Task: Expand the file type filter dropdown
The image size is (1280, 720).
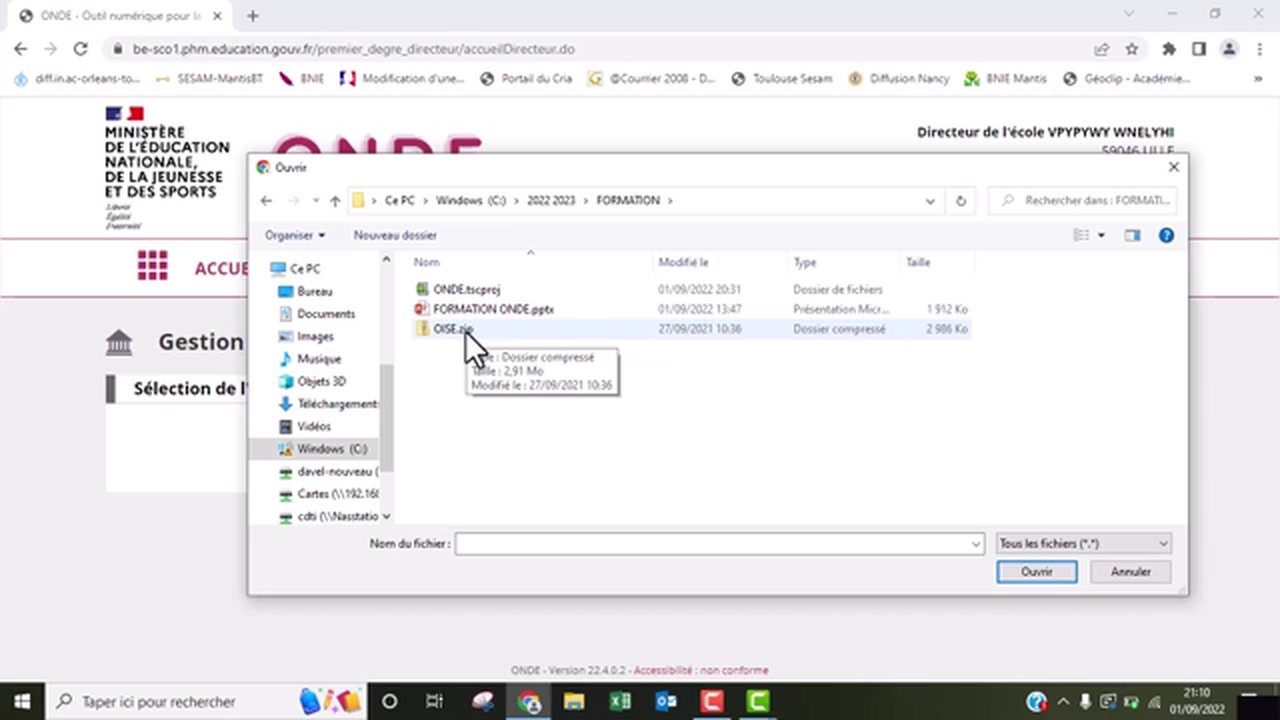Action: [x=1084, y=544]
